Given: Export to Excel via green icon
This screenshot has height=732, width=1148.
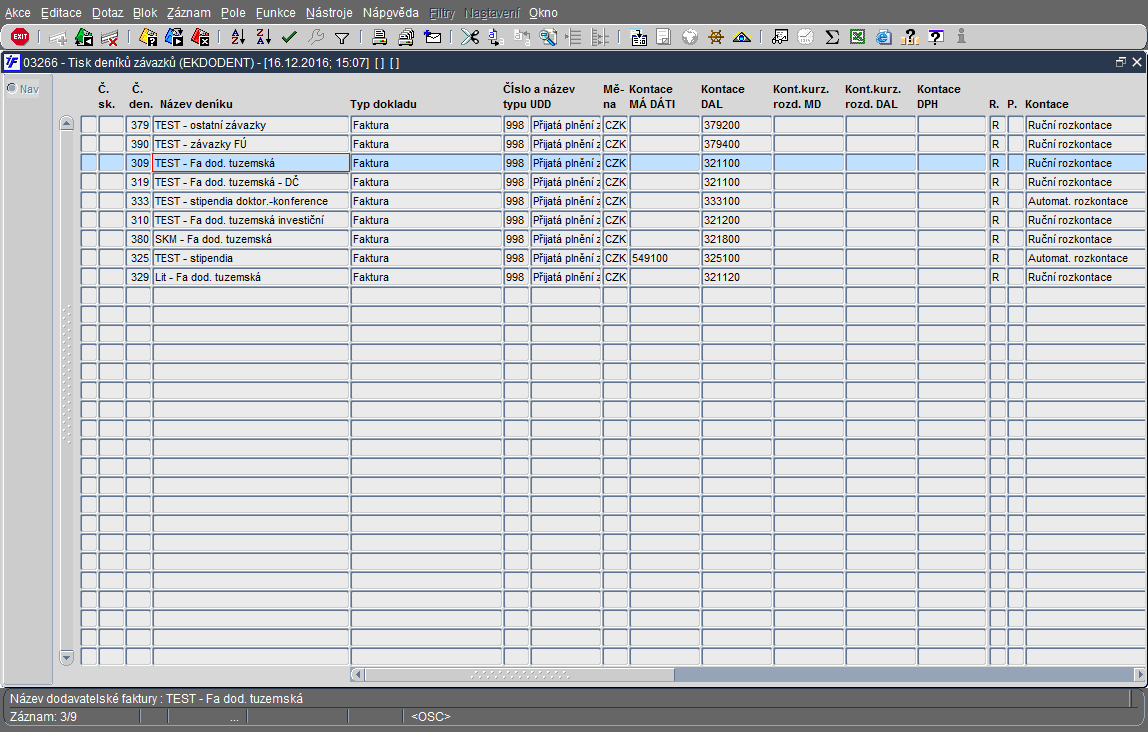Looking at the screenshot, I should [x=857, y=37].
